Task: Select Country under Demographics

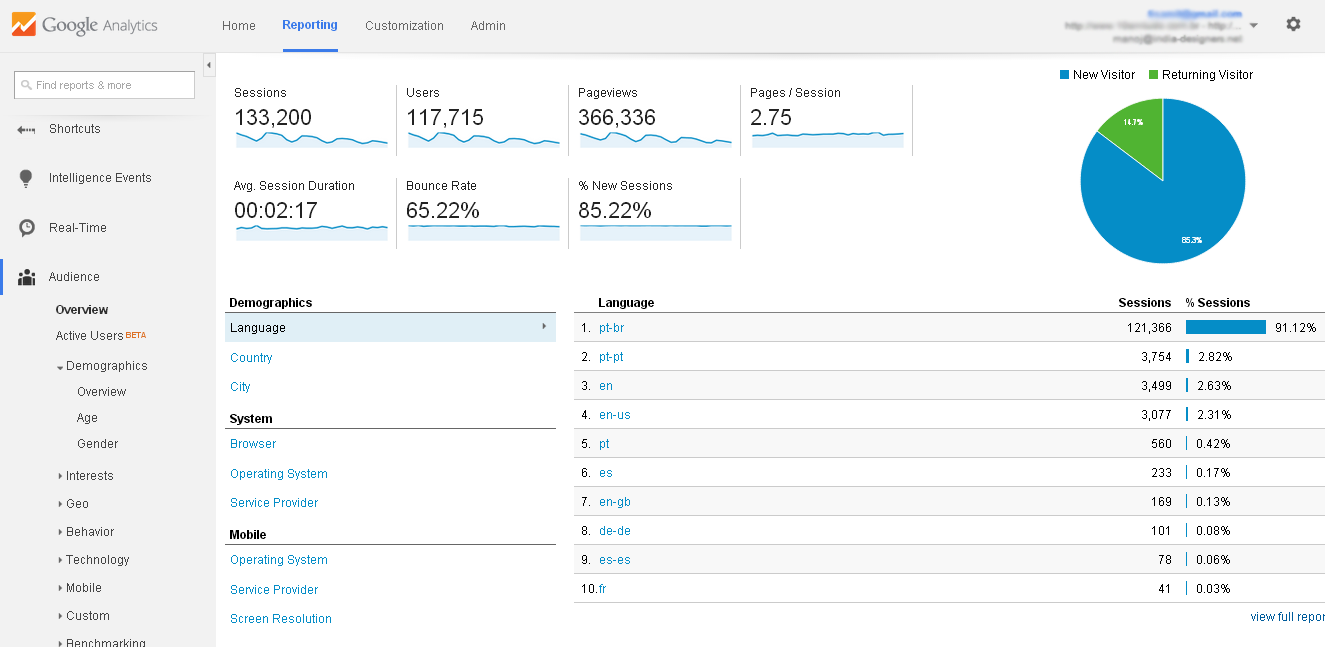Action: (x=251, y=358)
